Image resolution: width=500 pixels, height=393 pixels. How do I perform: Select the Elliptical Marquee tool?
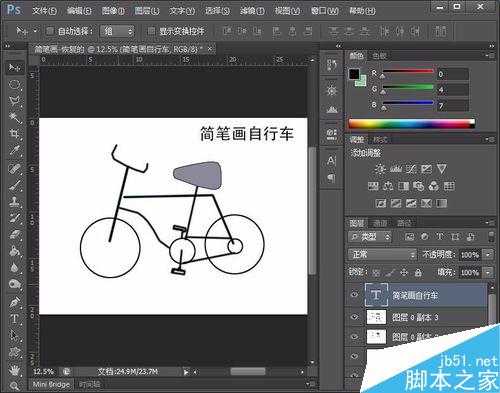14,84
